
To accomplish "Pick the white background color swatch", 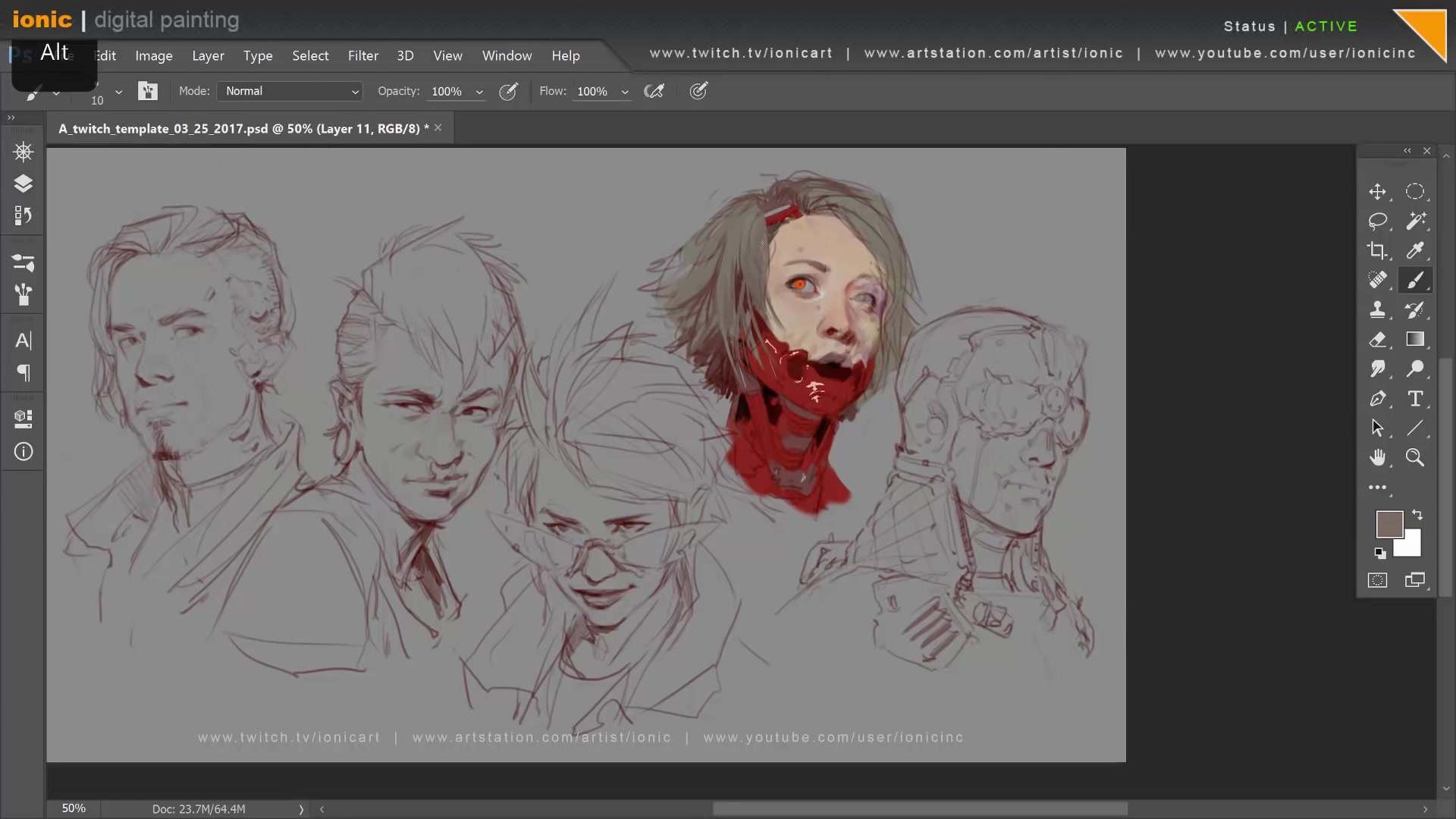I will pyautogui.click(x=1410, y=546).
